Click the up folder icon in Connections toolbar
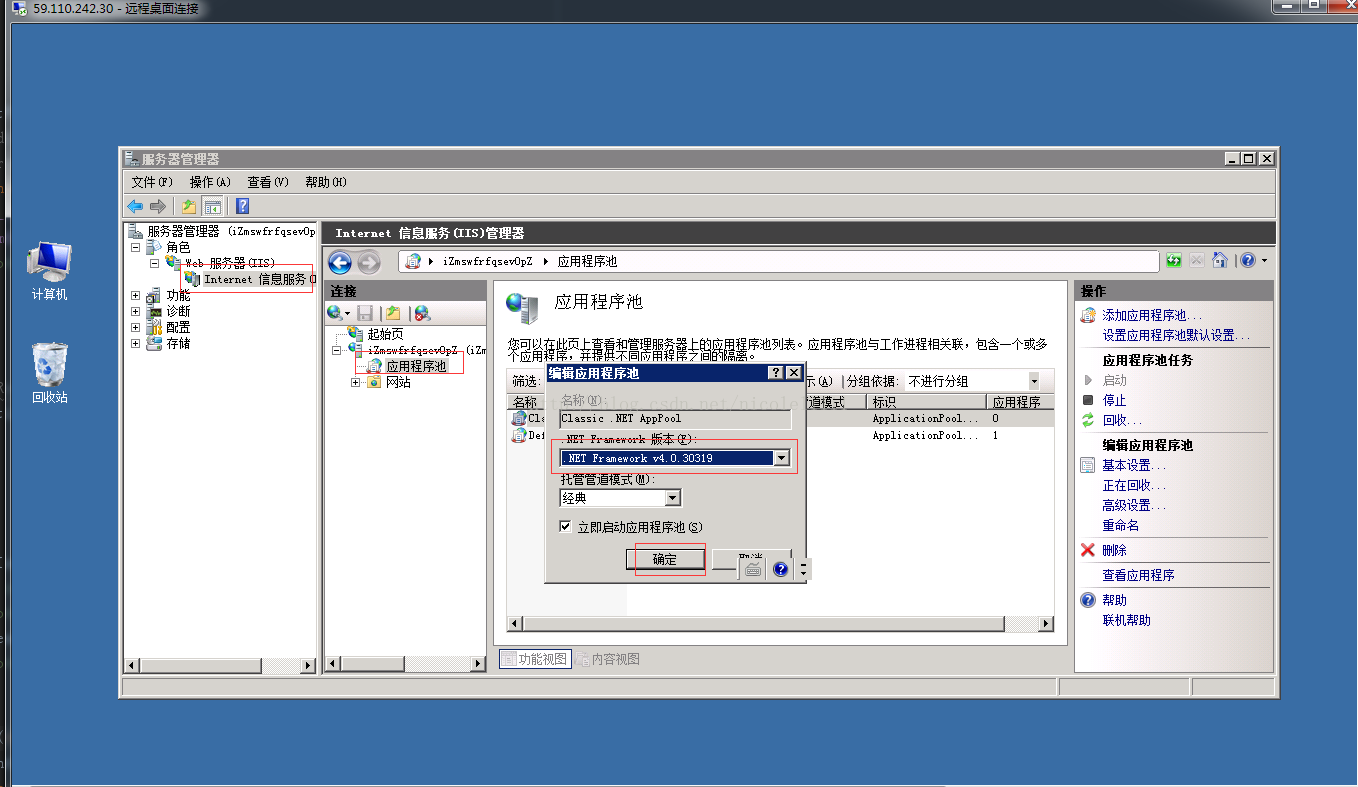 coord(393,313)
